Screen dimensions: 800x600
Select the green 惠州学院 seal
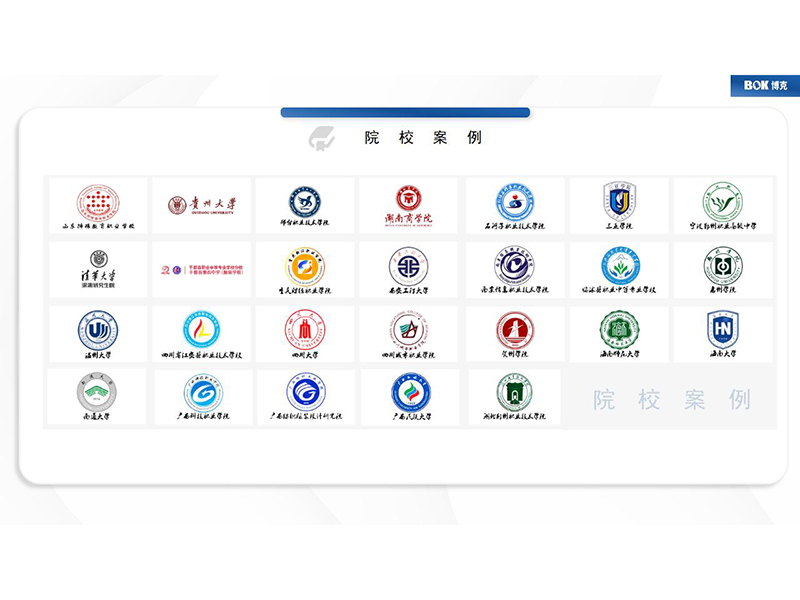tap(722, 266)
